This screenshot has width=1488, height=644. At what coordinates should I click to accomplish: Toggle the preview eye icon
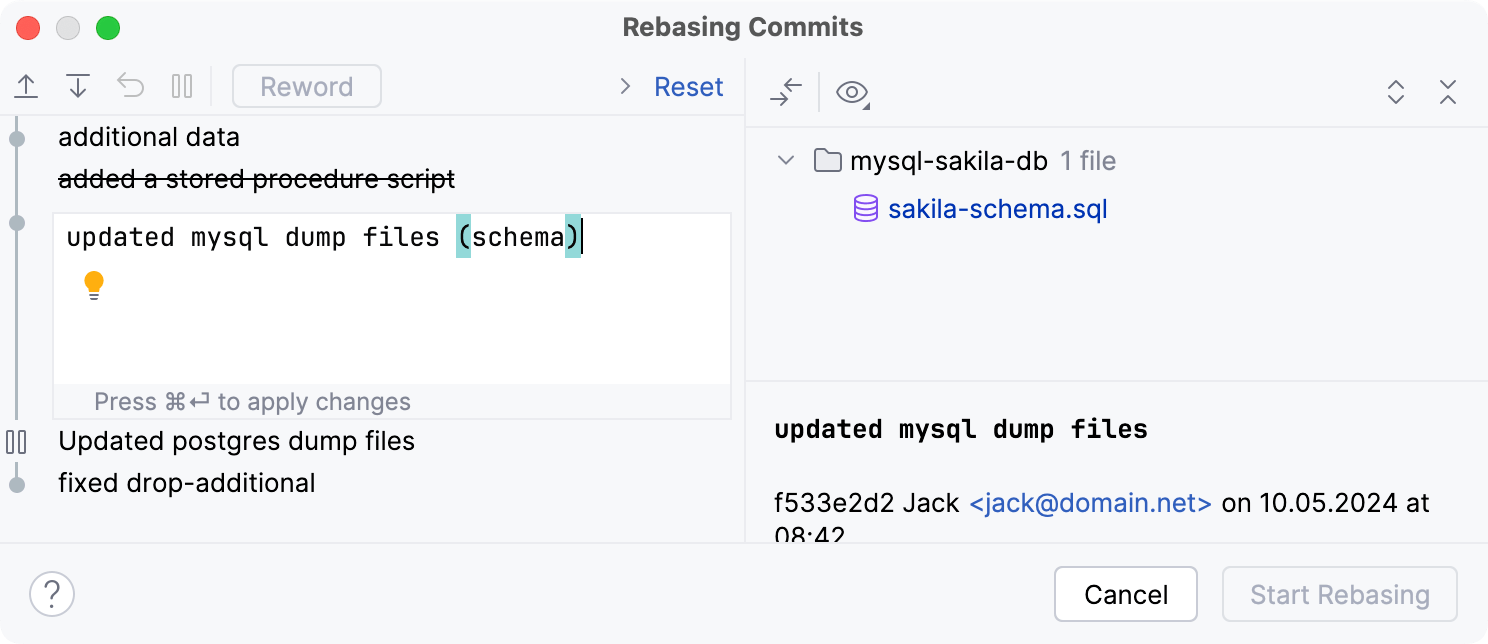tap(851, 92)
